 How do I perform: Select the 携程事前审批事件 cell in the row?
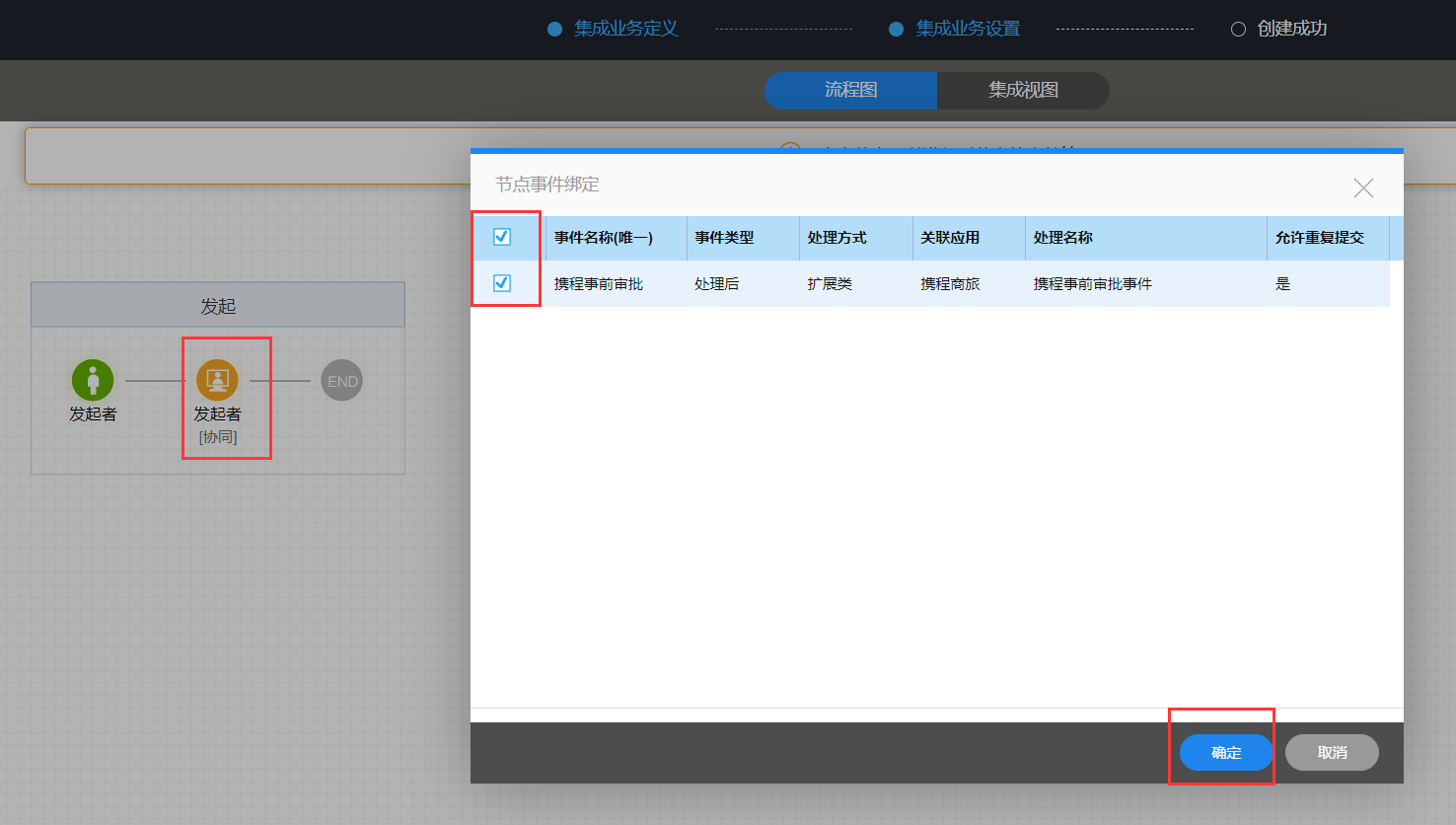pyautogui.click(x=1092, y=284)
